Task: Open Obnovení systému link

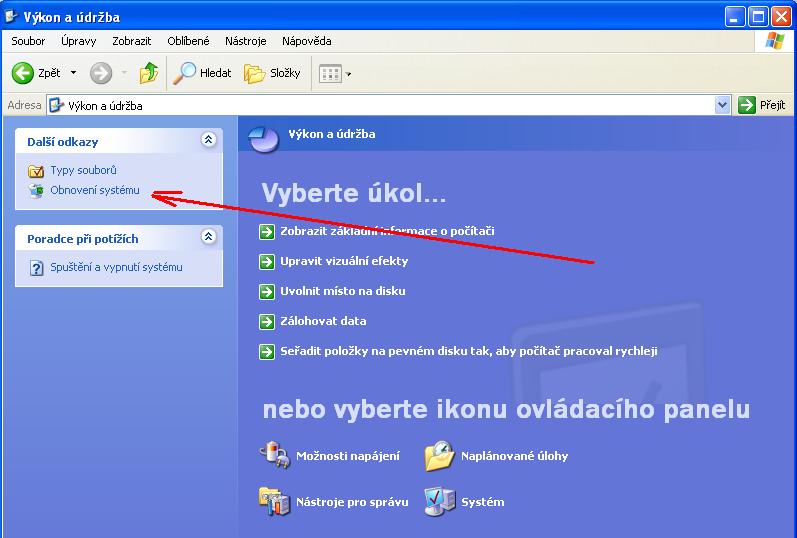Action: pyautogui.click(x=95, y=190)
